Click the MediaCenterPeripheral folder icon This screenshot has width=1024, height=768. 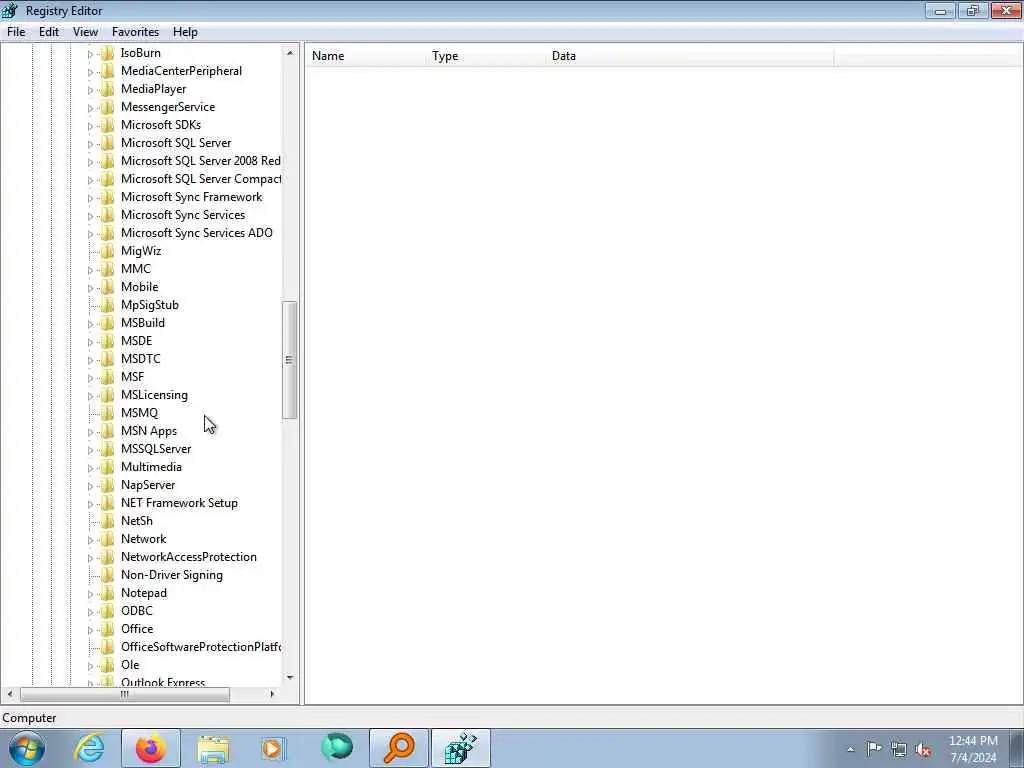(108, 71)
